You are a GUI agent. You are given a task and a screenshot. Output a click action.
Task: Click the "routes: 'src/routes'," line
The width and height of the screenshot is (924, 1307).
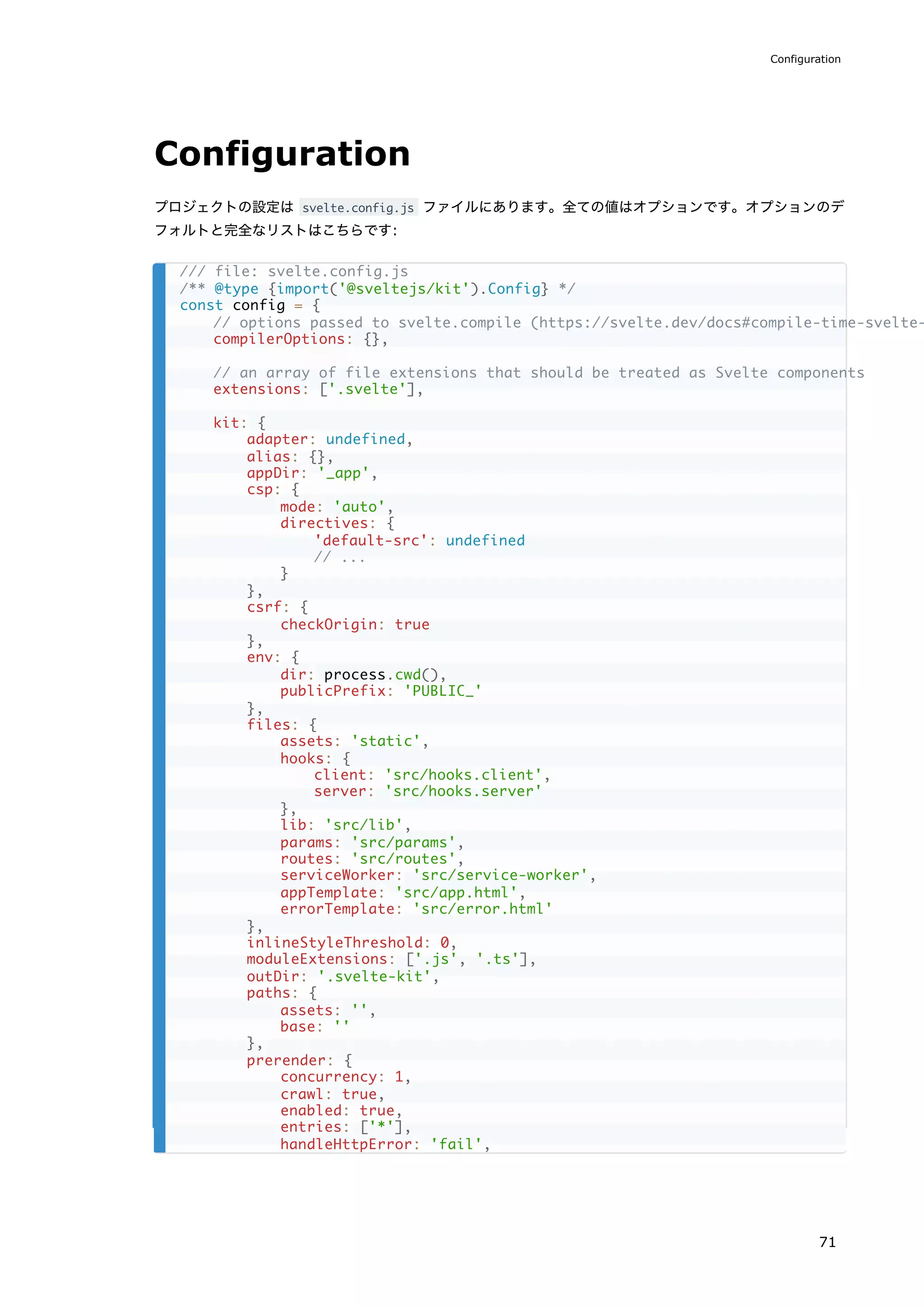coord(372,859)
